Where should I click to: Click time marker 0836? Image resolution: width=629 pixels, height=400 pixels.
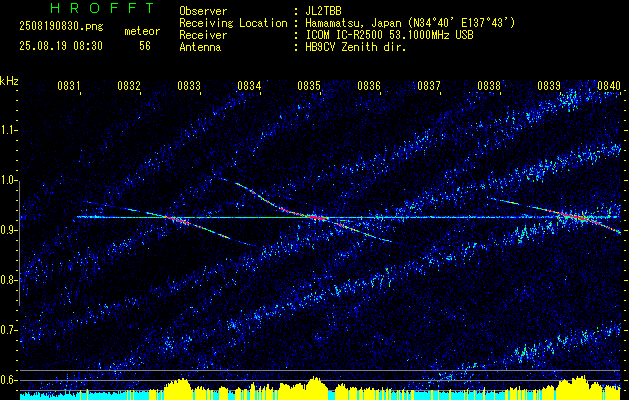pos(369,86)
